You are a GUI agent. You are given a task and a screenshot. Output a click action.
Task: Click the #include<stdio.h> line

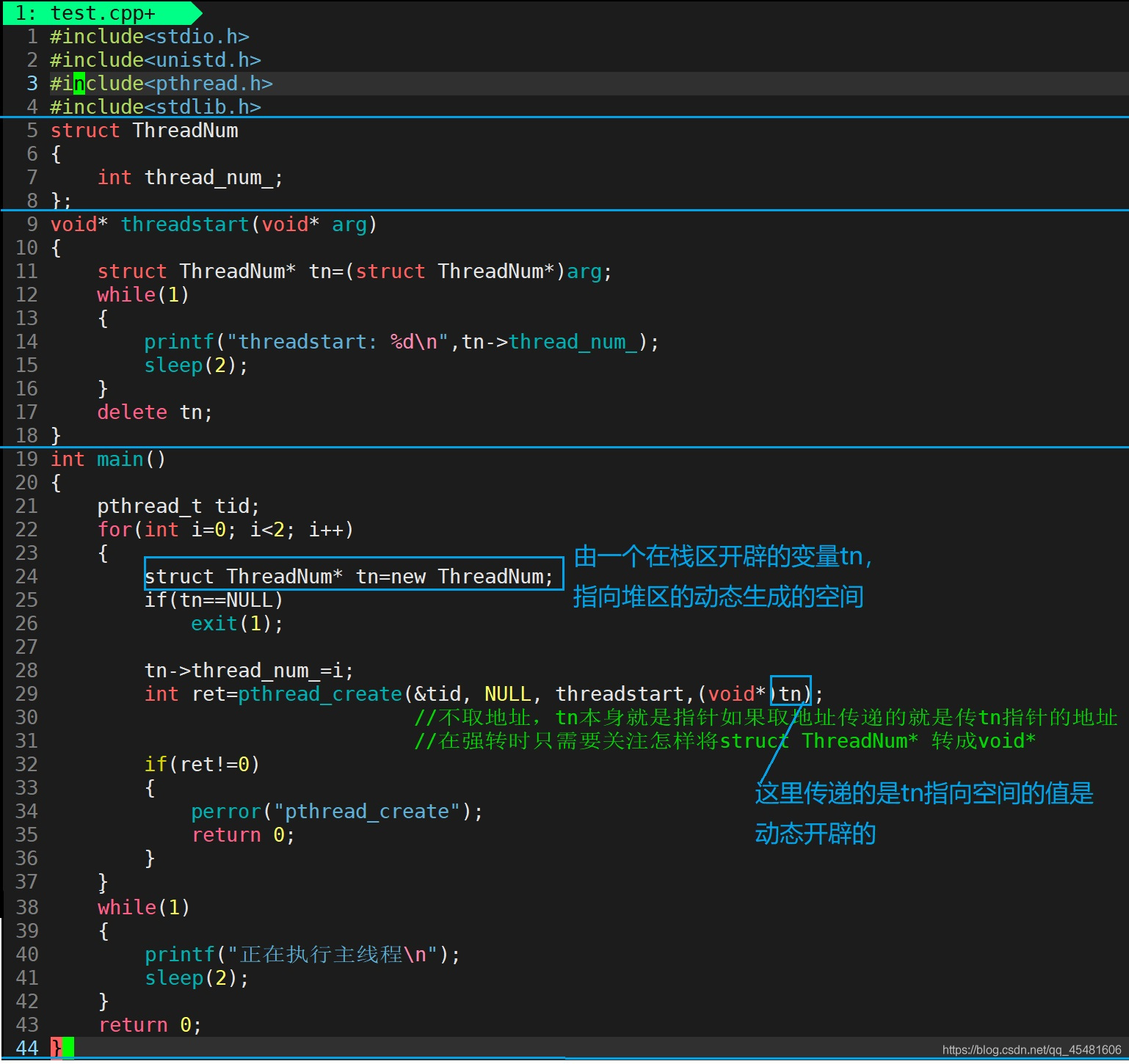tap(150, 37)
